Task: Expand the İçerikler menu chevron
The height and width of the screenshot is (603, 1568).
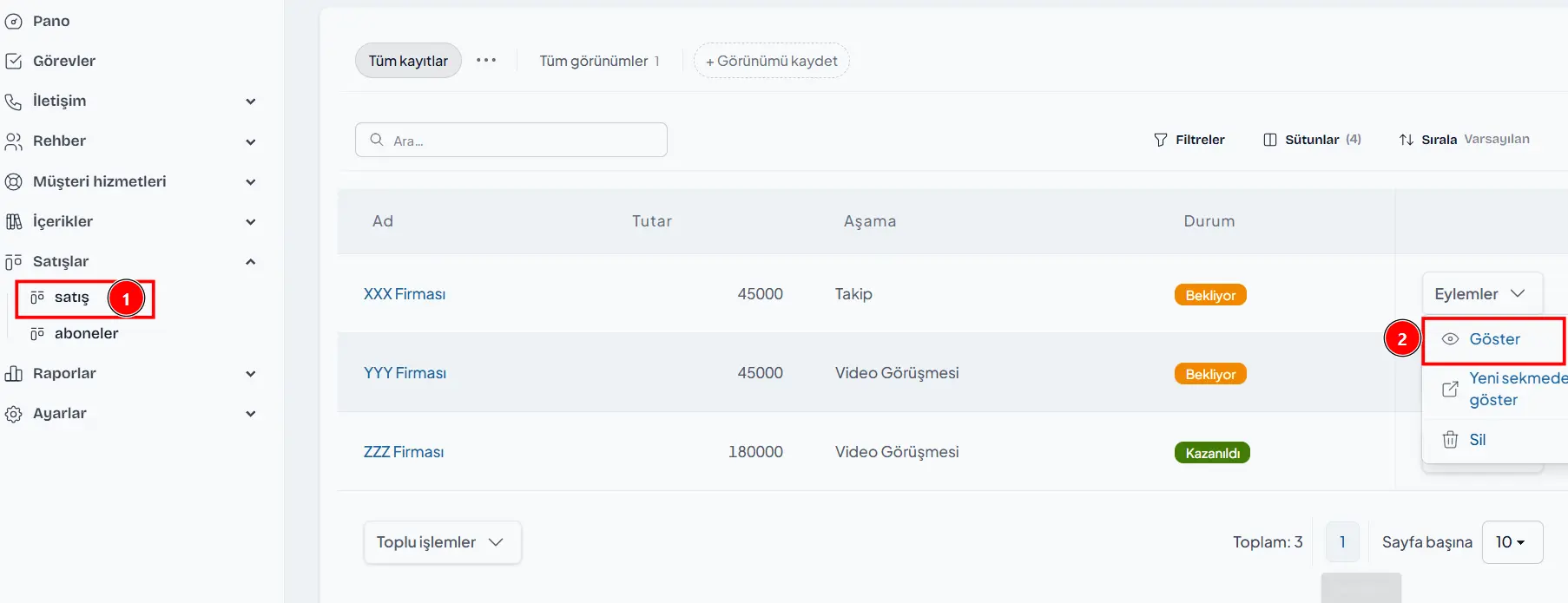Action: 251,222
